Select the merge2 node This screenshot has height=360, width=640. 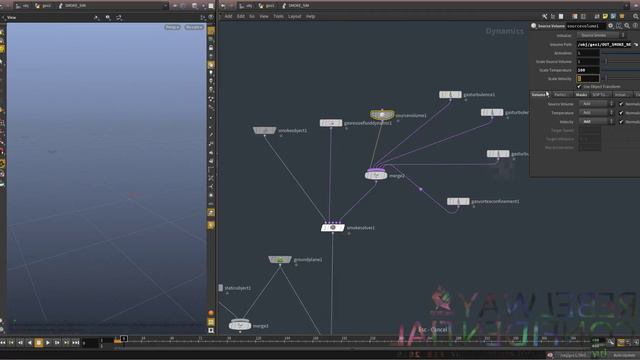(x=376, y=176)
